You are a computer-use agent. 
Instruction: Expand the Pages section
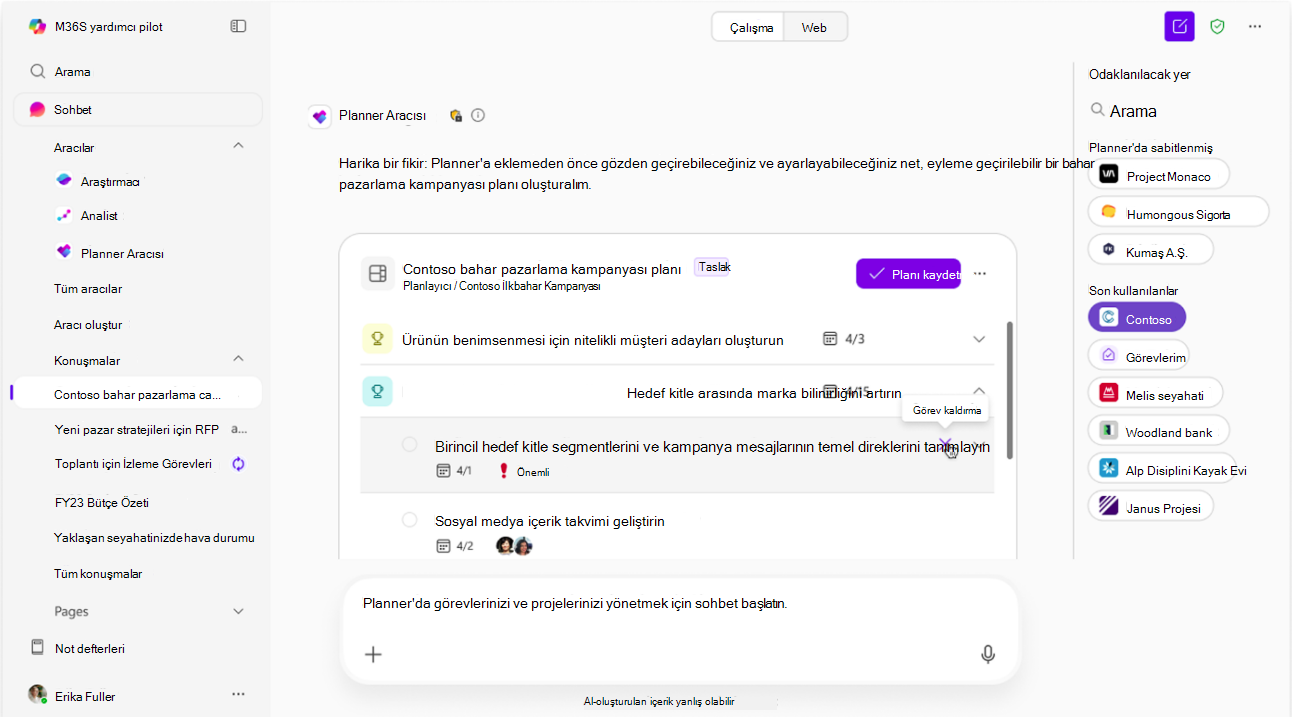coord(238,611)
